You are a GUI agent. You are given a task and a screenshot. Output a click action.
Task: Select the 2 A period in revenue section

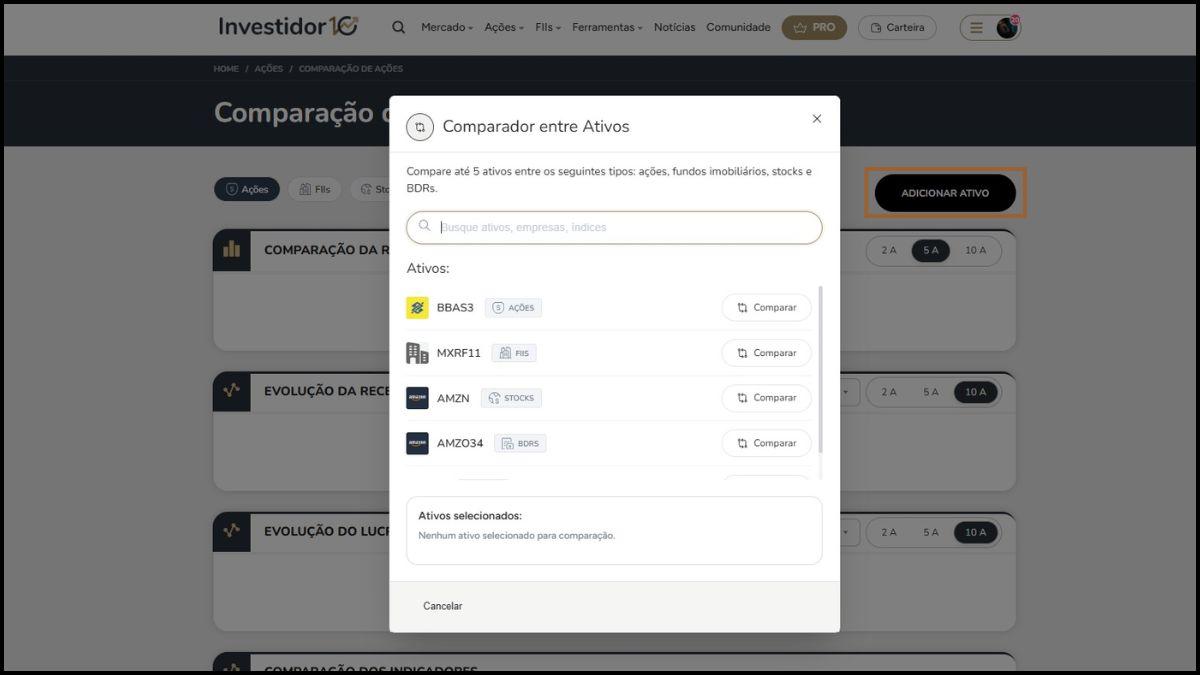889,392
